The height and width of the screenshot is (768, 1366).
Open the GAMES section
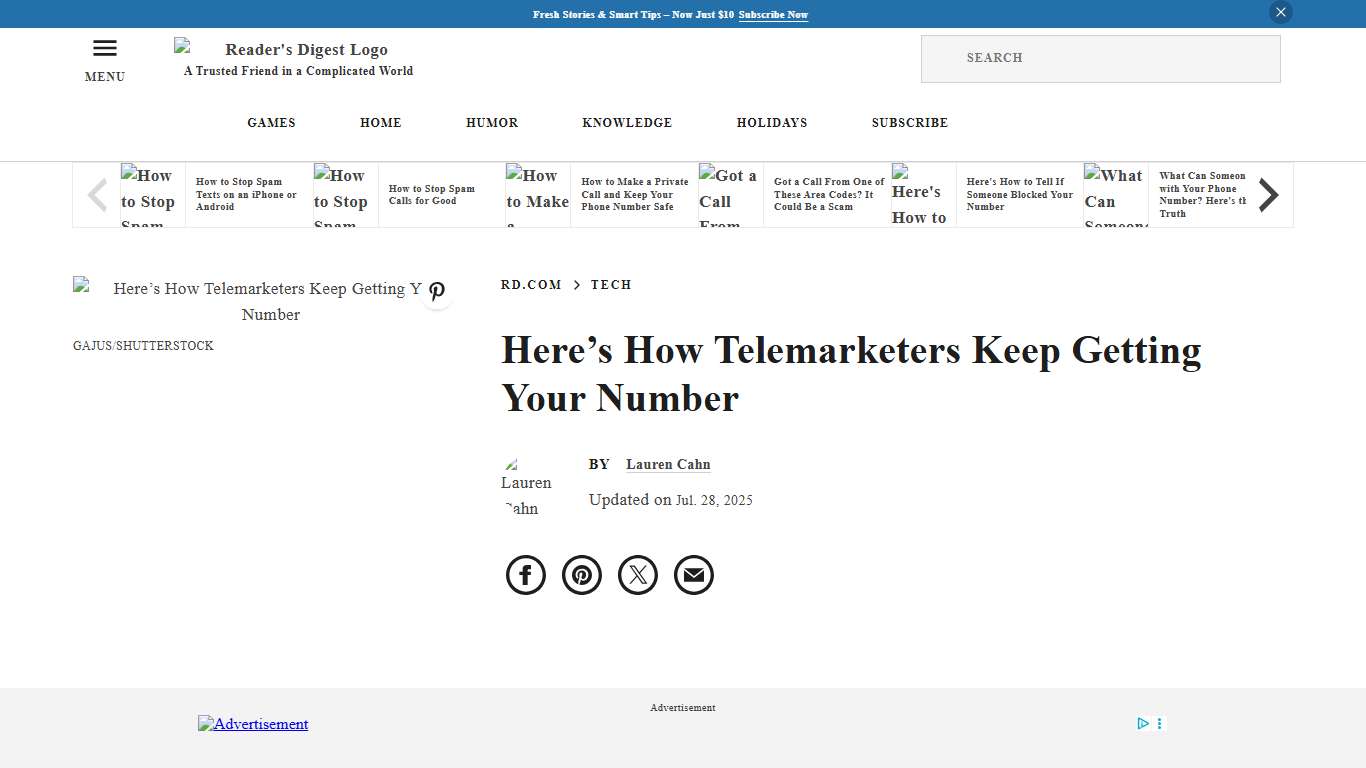(271, 123)
